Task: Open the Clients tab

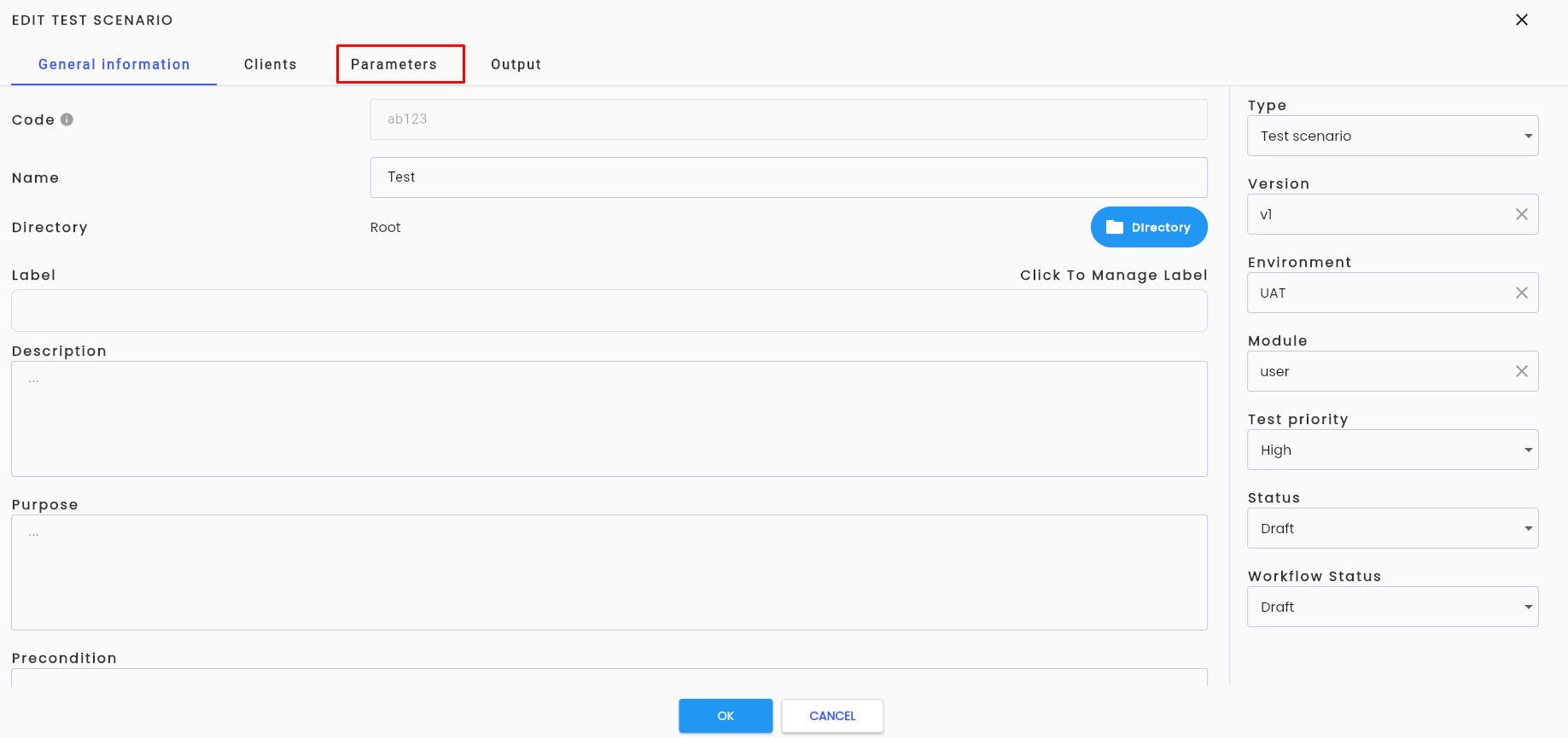Action: tap(271, 64)
